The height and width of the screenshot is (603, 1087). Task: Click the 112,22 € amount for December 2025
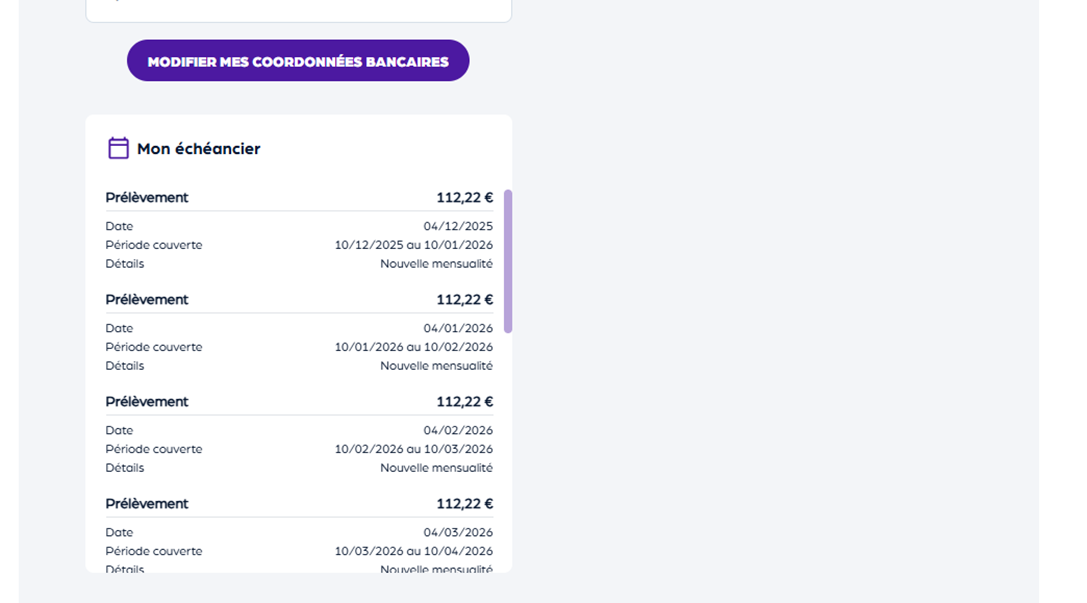[464, 198]
